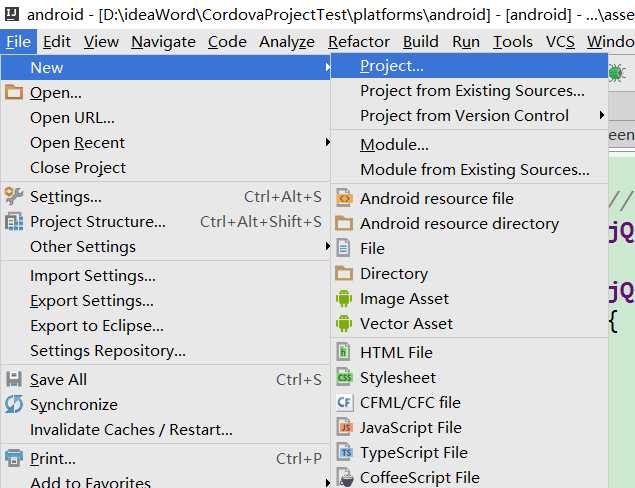The image size is (635, 488).
Task: Choose Export to Eclipse...
Action: (165, 326)
